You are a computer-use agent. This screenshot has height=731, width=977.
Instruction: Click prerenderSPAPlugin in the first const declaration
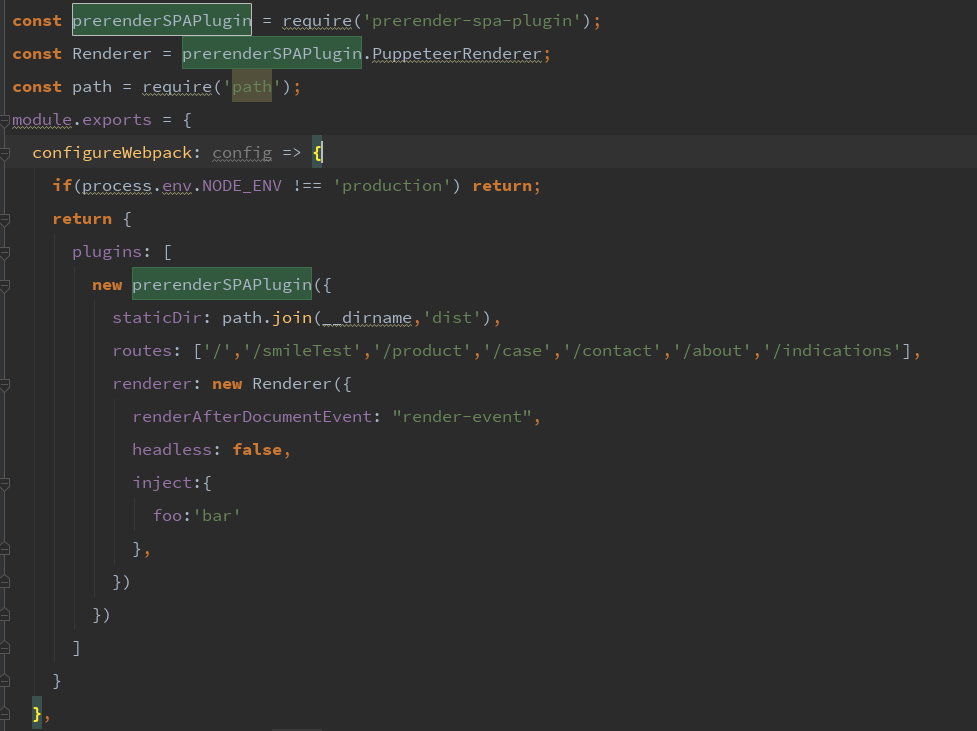pyautogui.click(x=162, y=21)
